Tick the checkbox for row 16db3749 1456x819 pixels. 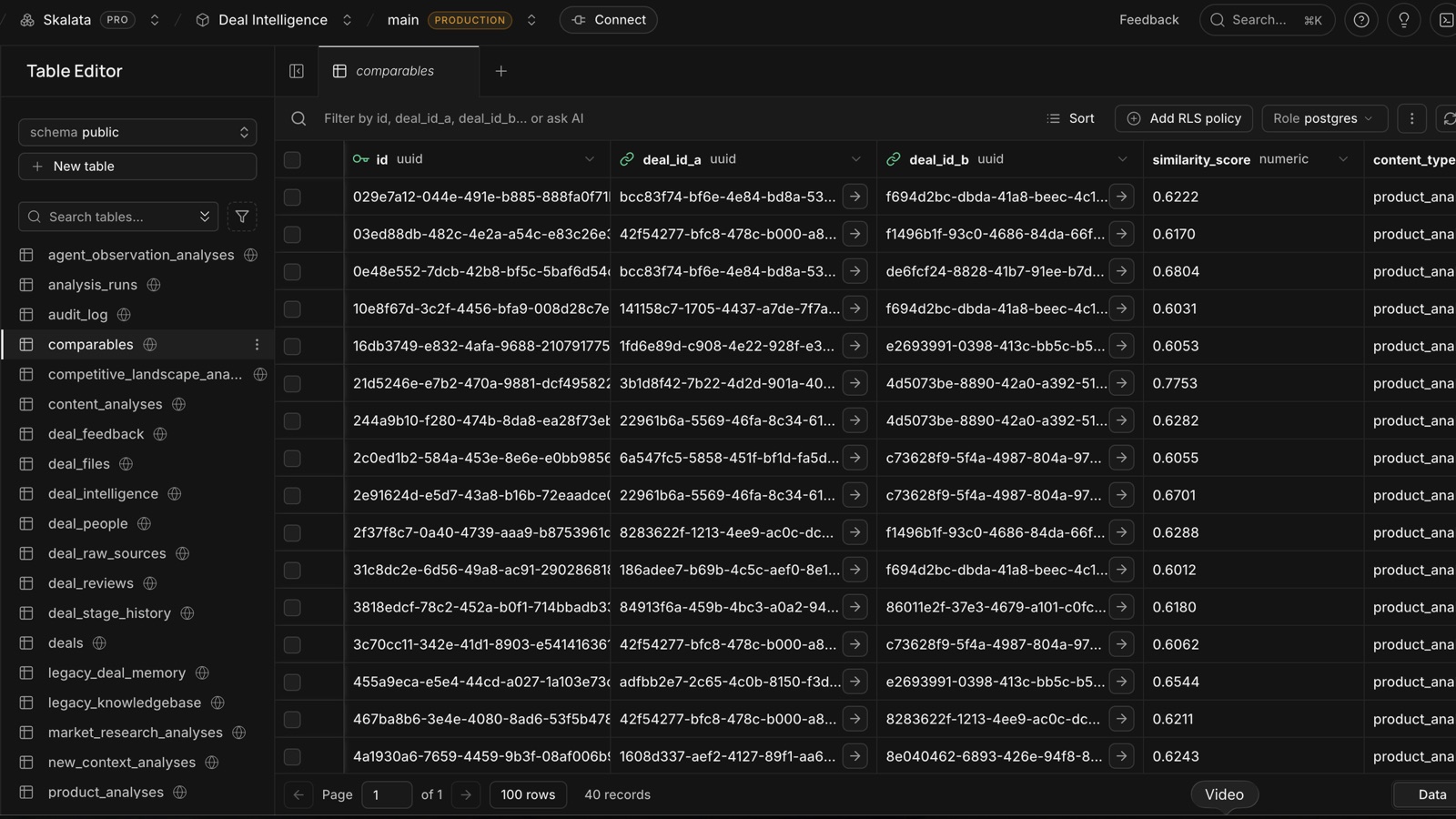click(x=292, y=347)
